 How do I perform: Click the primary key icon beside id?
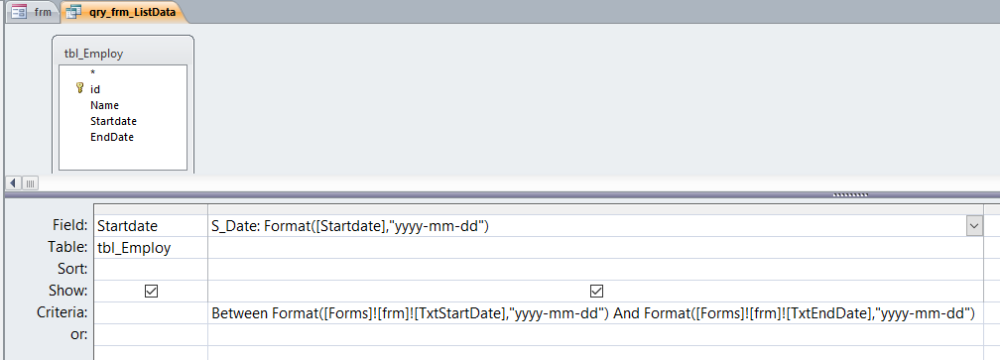click(x=80, y=88)
